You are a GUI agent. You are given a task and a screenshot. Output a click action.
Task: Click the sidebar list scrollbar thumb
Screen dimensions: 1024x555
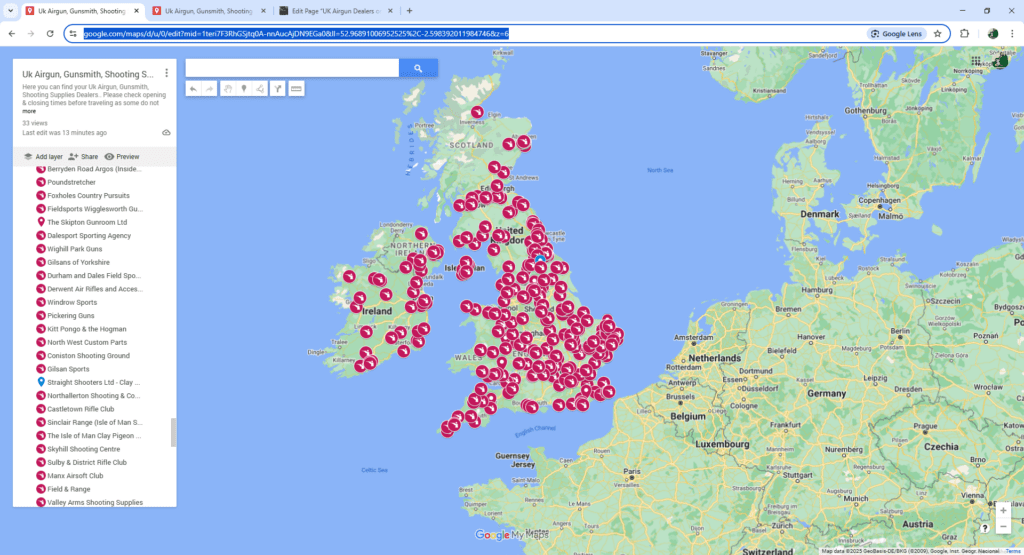click(173, 432)
